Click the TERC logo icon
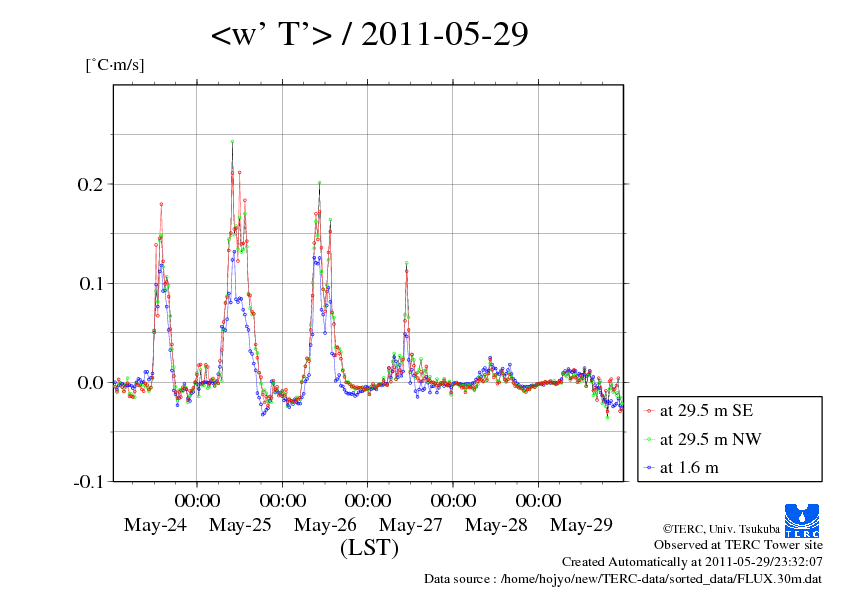The image size is (842, 595). click(x=802, y=521)
